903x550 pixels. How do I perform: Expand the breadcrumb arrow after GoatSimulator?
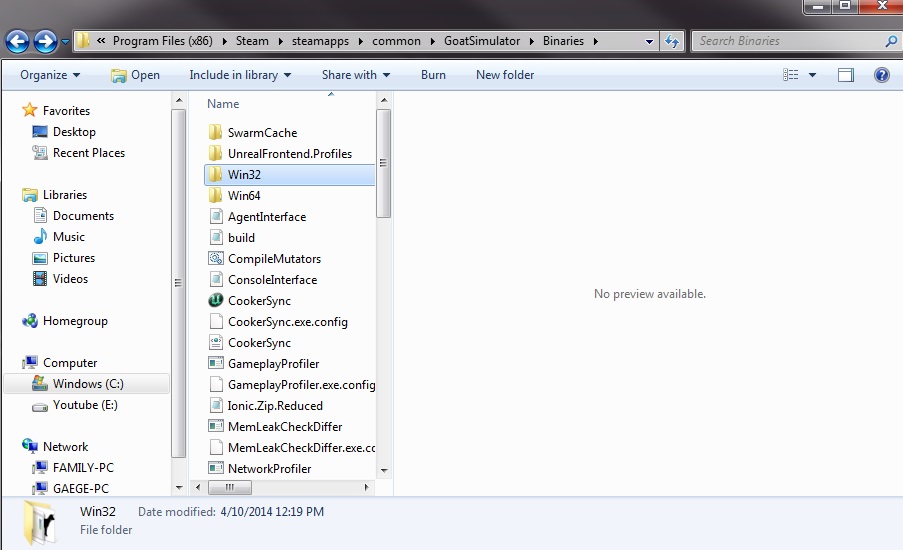(x=531, y=41)
